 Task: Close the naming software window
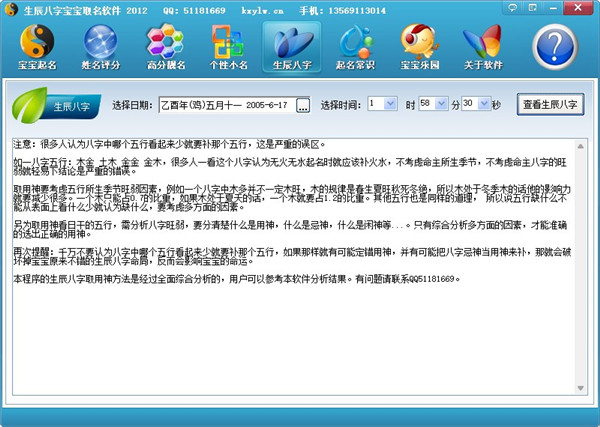click(578, 8)
